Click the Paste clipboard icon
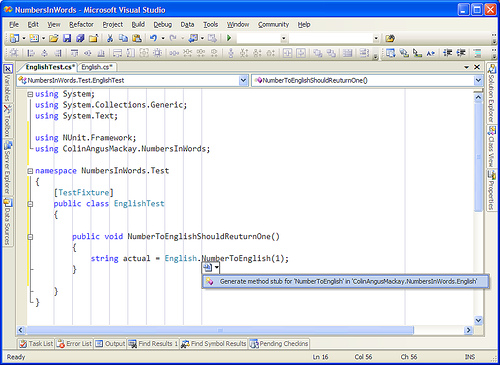Viewport: 500px width, 365px height. click(x=137, y=38)
